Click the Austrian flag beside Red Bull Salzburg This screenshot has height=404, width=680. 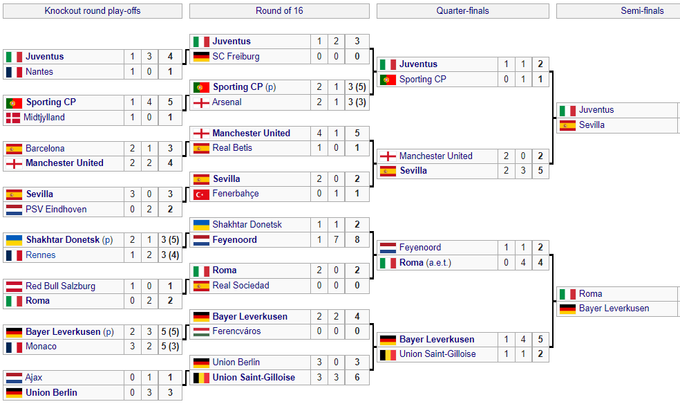click(13, 286)
